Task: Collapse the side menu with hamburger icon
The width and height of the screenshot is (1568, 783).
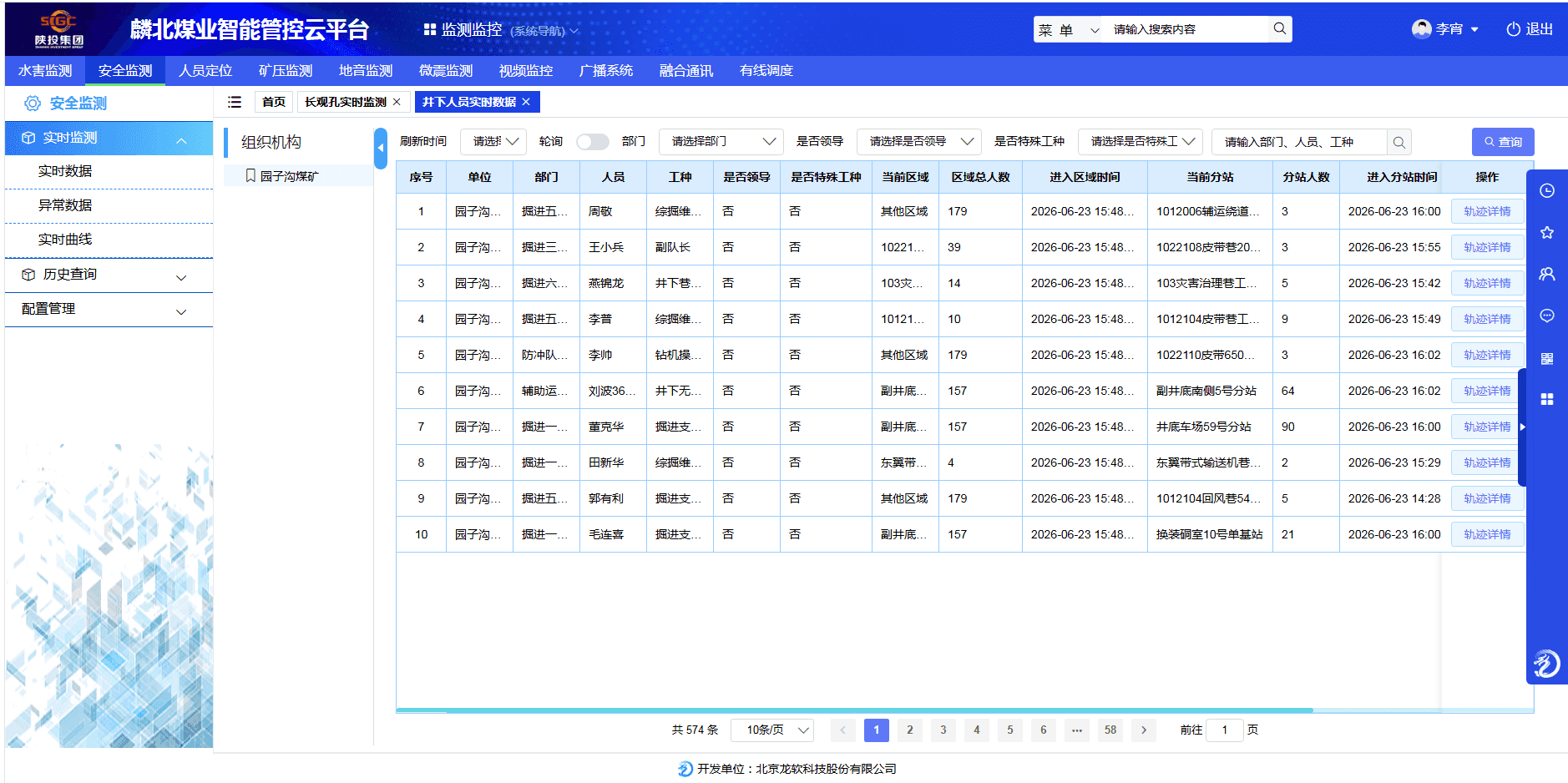Action: click(x=235, y=102)
